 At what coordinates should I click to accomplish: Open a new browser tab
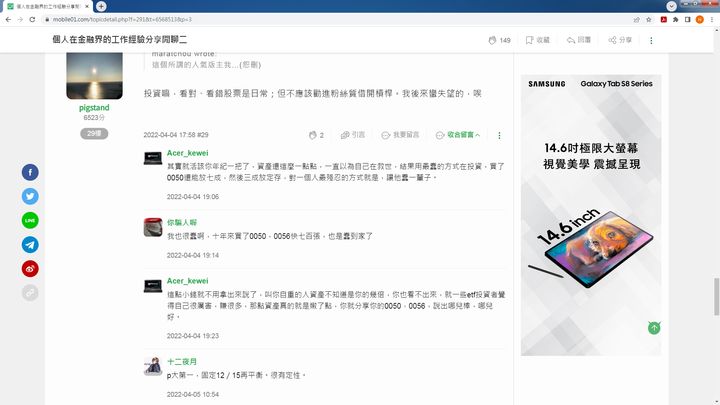pos(101,6)
